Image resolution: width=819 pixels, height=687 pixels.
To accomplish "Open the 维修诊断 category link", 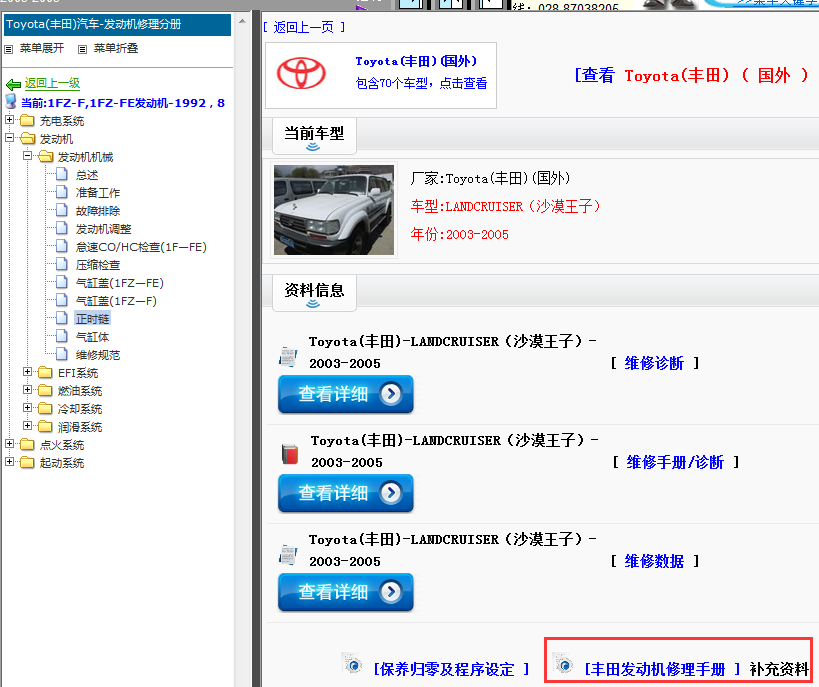I will 654,363.
